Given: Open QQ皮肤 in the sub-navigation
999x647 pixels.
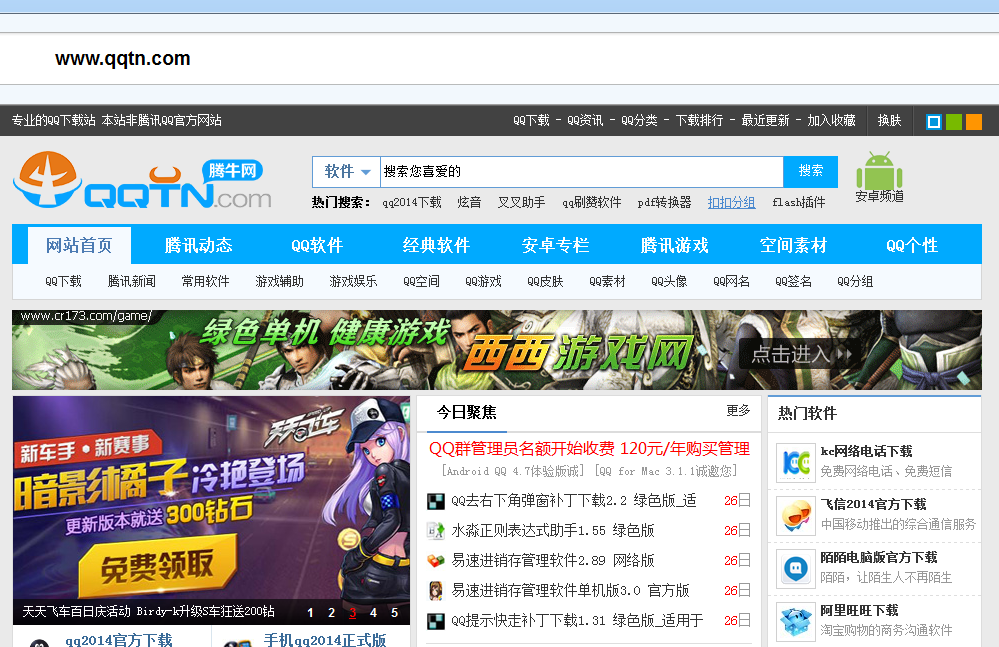Looking at the screenshot, I should point(545,281).
